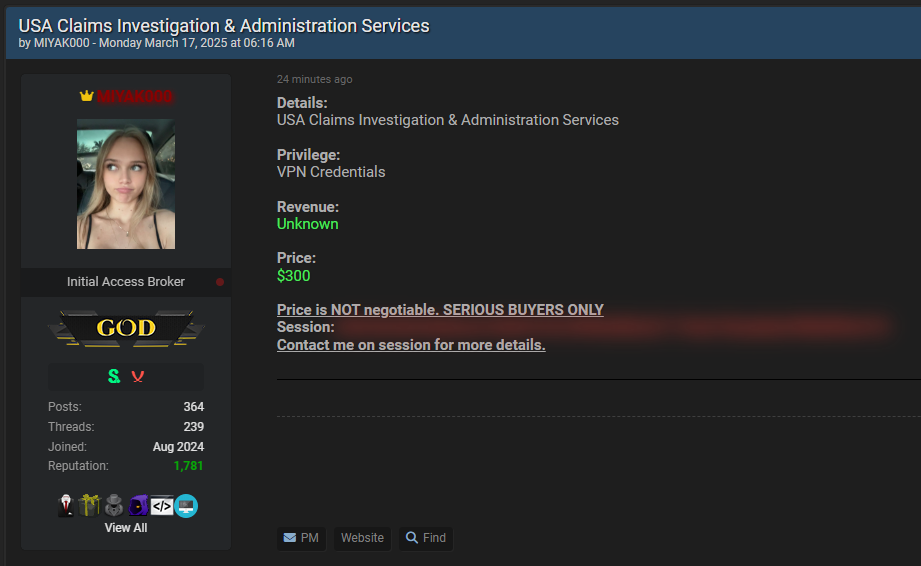Screen dimensions: 921x566
Task: Click the gold crown beside the username
Action: pyautogui.click(x=86, y=96)
